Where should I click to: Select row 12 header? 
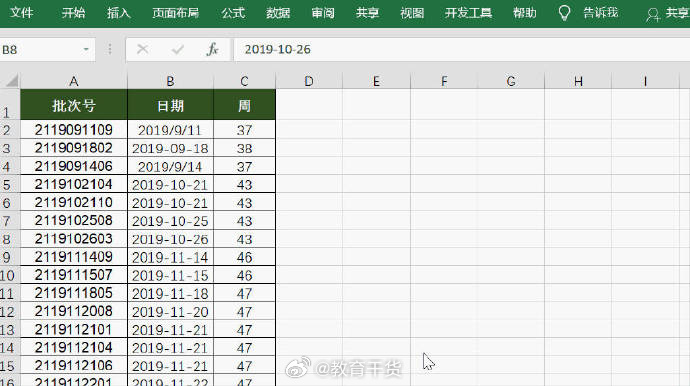click(x=10, y=311)
